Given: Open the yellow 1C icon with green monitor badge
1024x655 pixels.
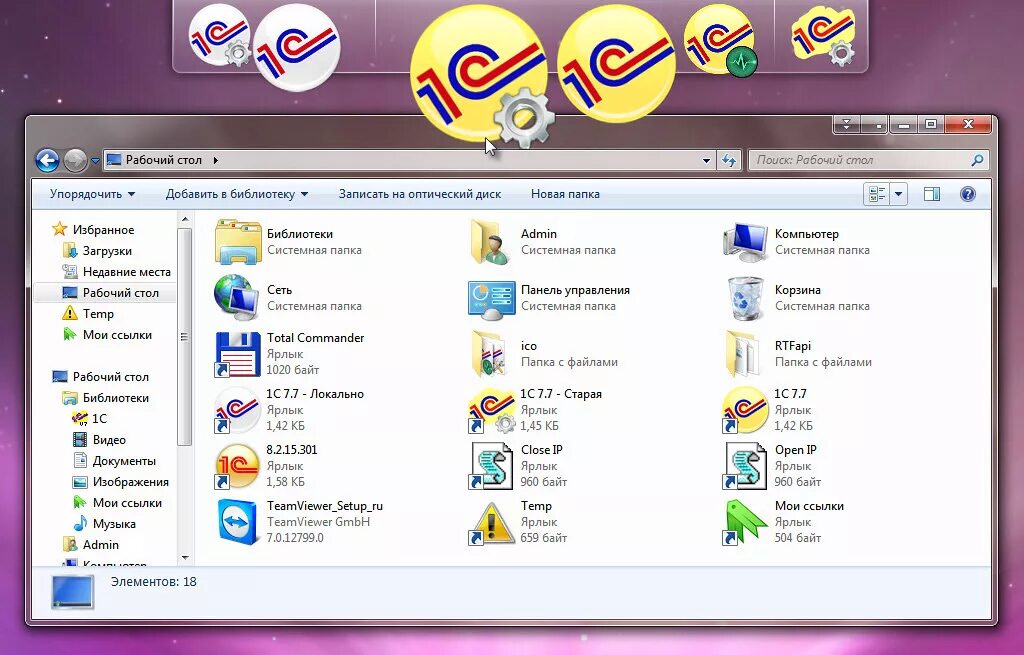Looking at the screenshot, I should 720,41.
